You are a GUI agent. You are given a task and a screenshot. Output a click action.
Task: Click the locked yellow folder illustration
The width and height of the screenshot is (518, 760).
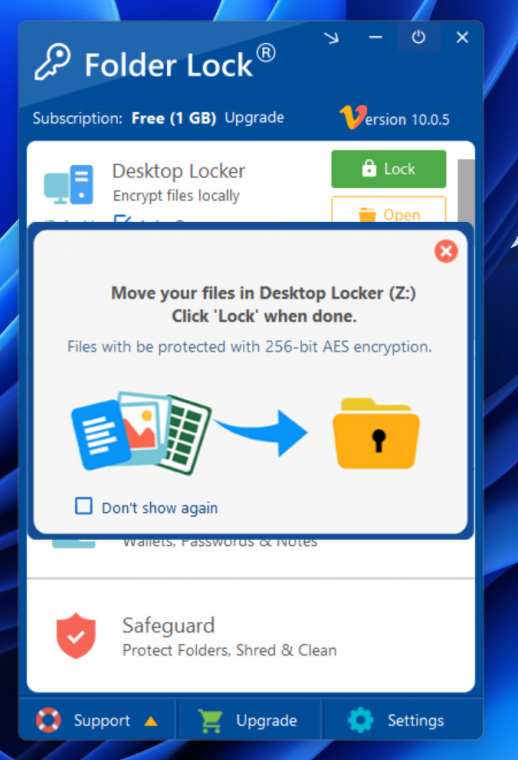point(376,433)
